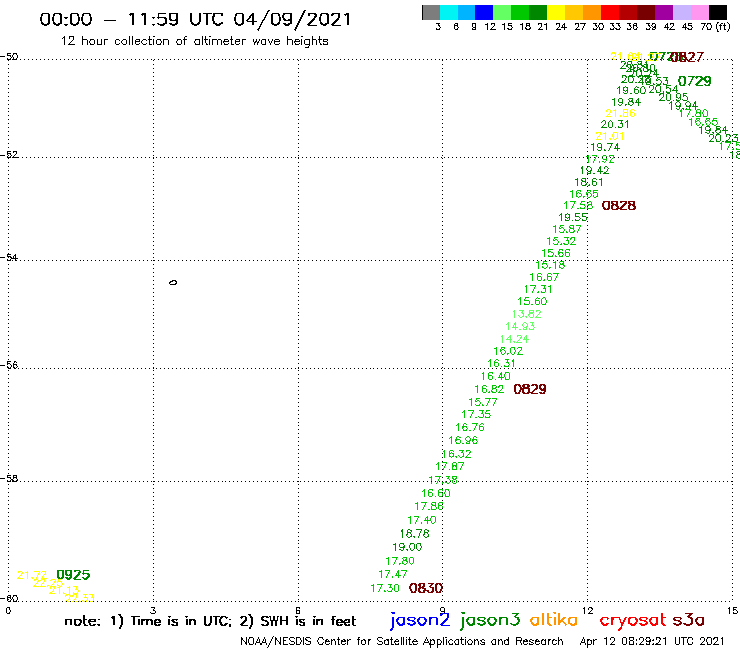This screenshot has height=650, width=740.
Task: Click the 16.82 wave height value
Action: tap(489, 389)
